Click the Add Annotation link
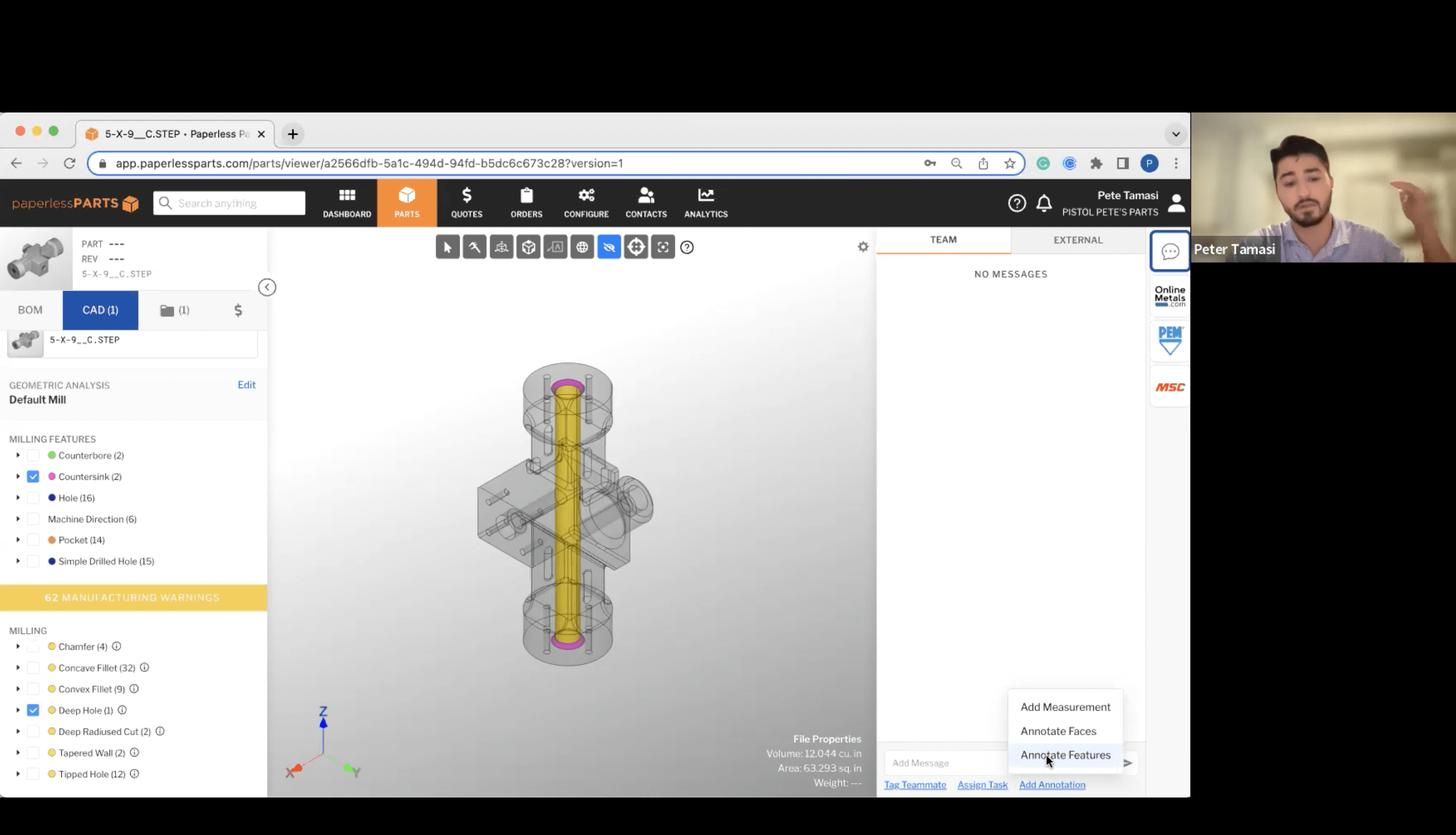Viewport: 1456px width, 835px height. click(x=1052, y=784)
